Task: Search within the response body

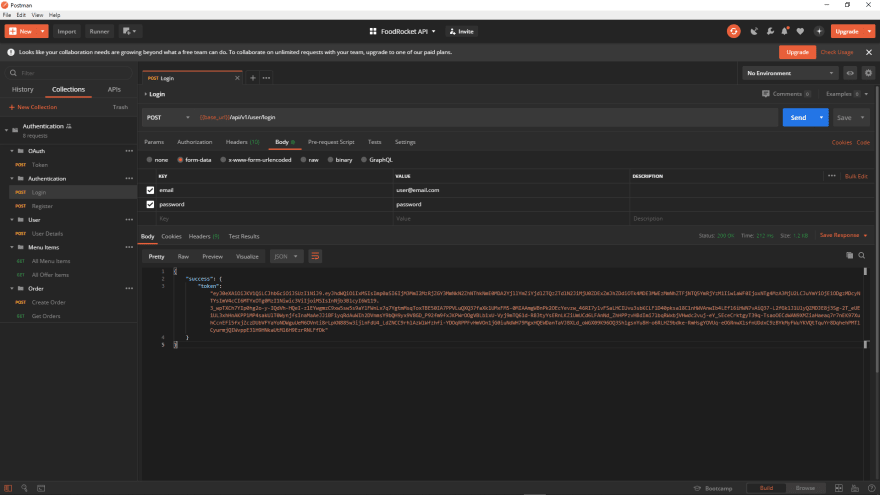Action: (861, 255)
